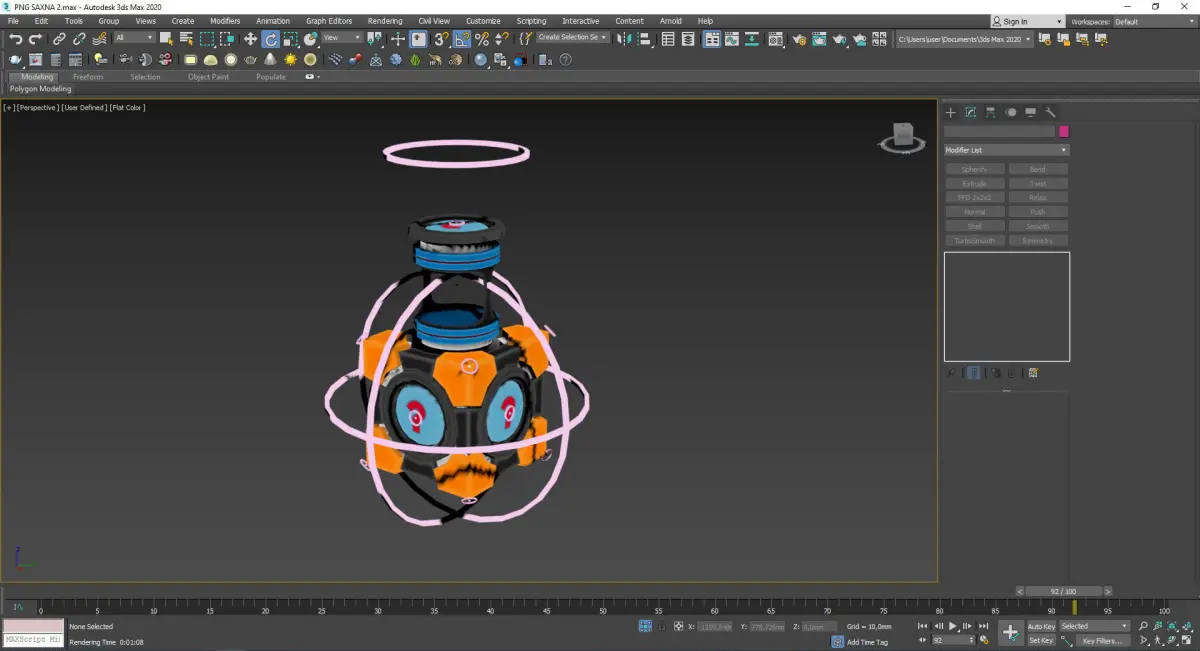Open Rendered Frame Window icon

819,39
